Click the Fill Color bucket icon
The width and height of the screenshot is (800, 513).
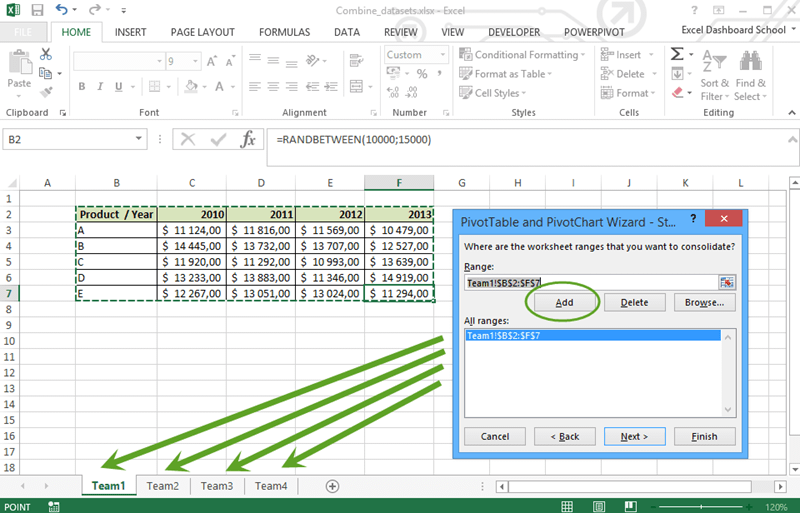coord(191,86)
